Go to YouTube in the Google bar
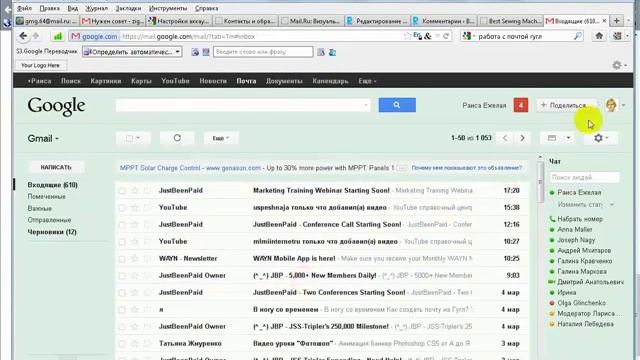The image size is (640, 360). (x=175, y=81)
